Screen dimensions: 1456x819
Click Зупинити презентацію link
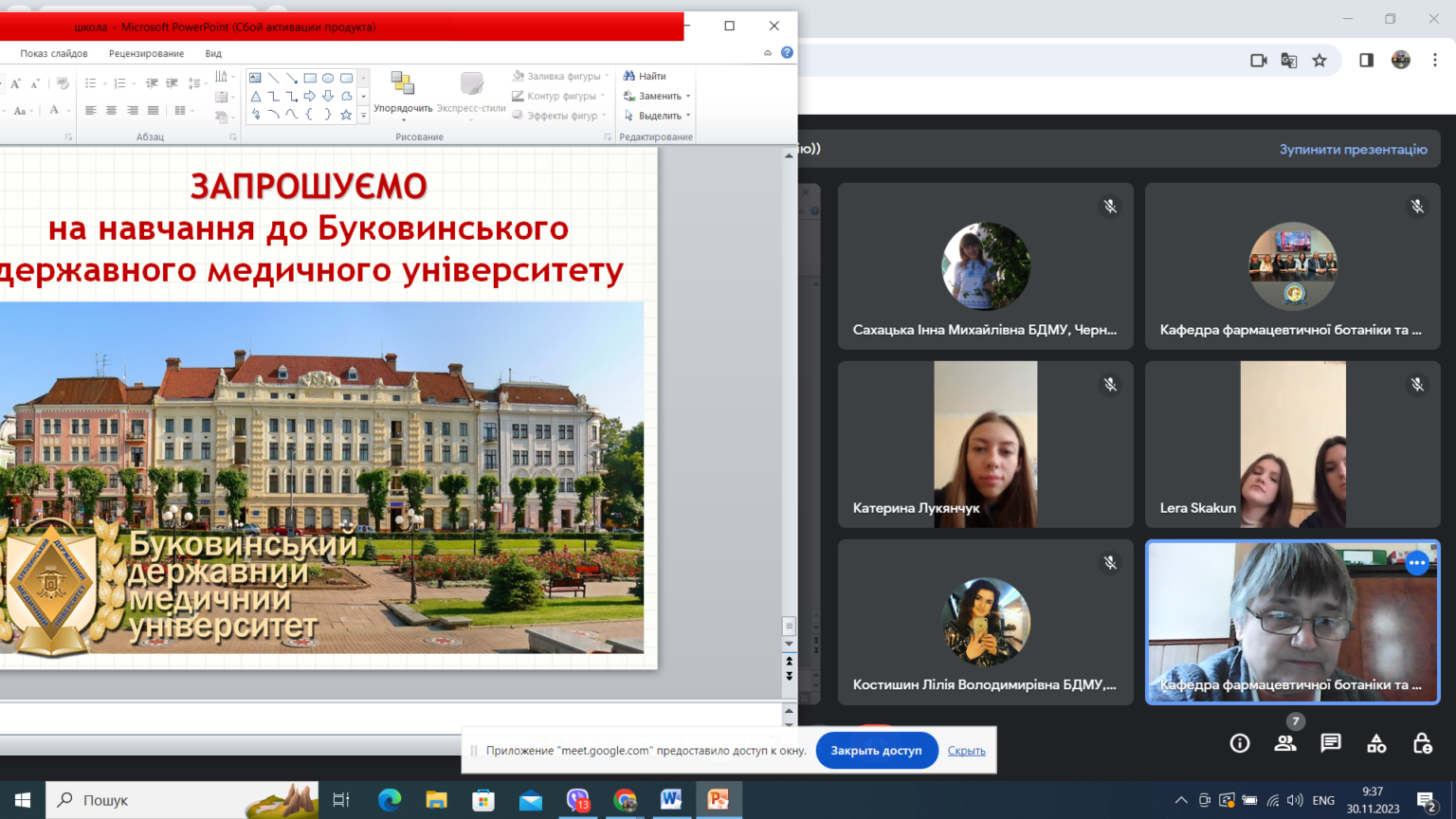click(x=1353, y=149)
